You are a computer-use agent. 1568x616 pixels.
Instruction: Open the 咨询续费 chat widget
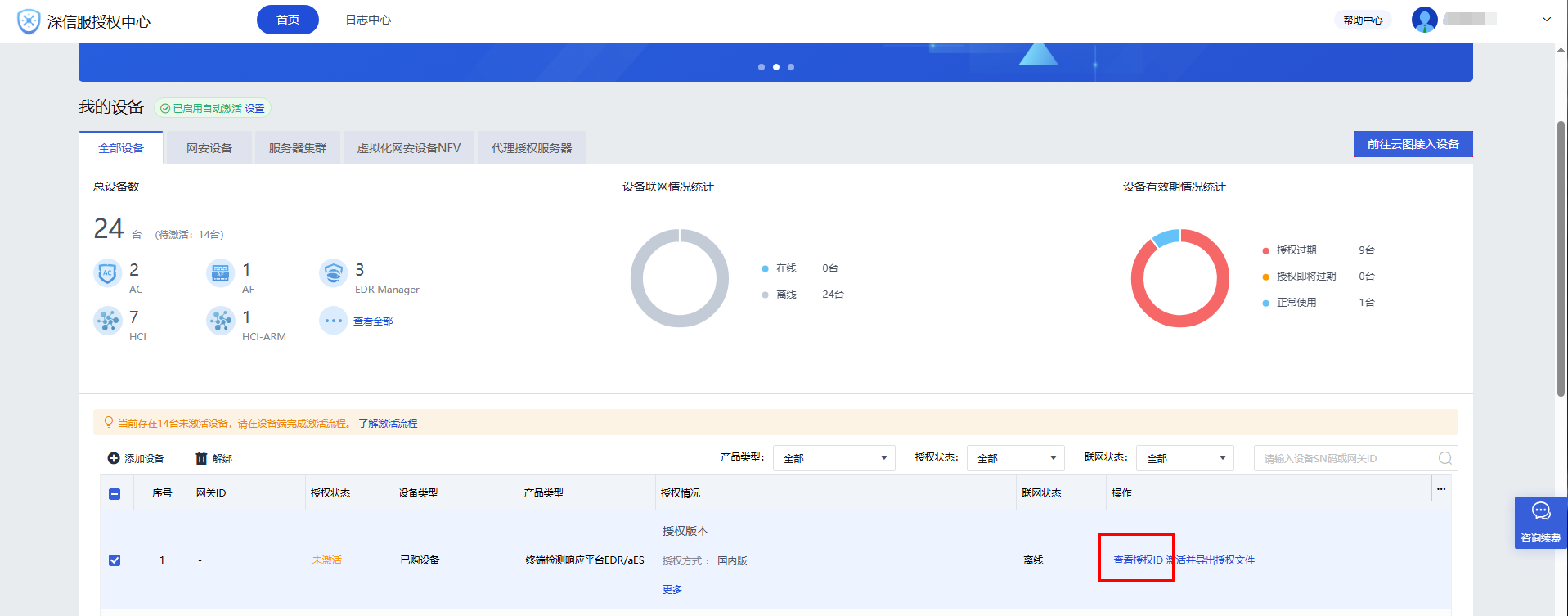point(1540,522)
